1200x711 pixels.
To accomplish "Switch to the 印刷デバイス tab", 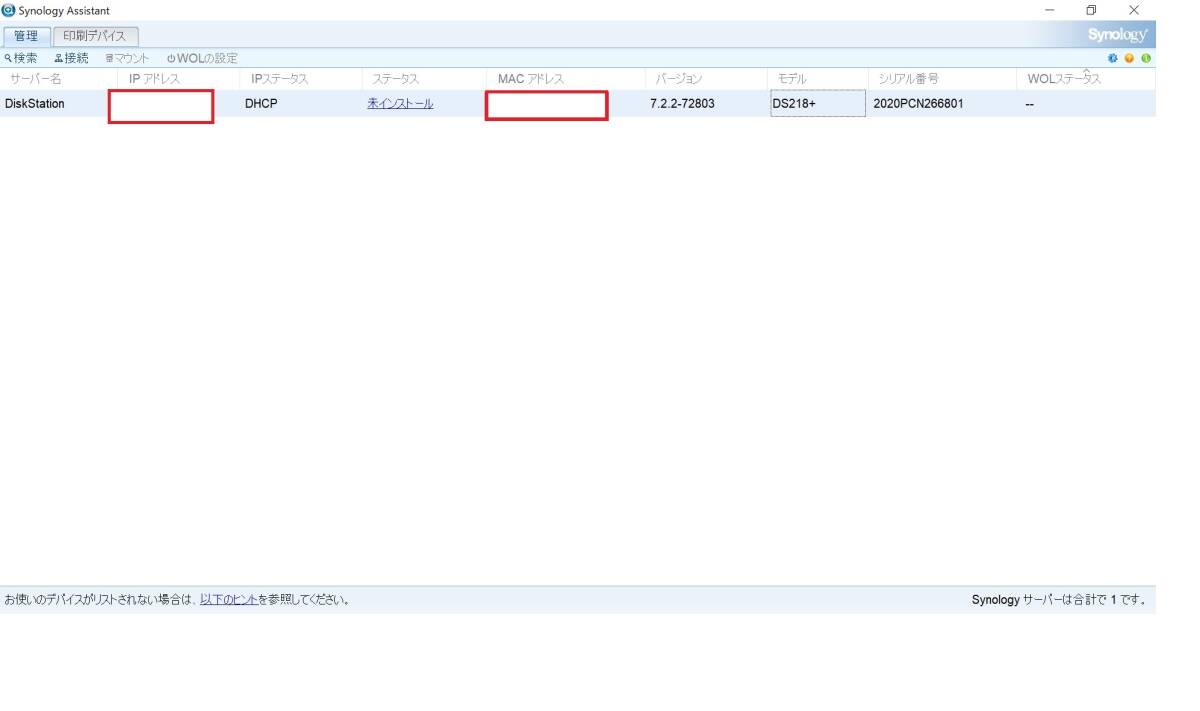I will [x=95, y=36].
